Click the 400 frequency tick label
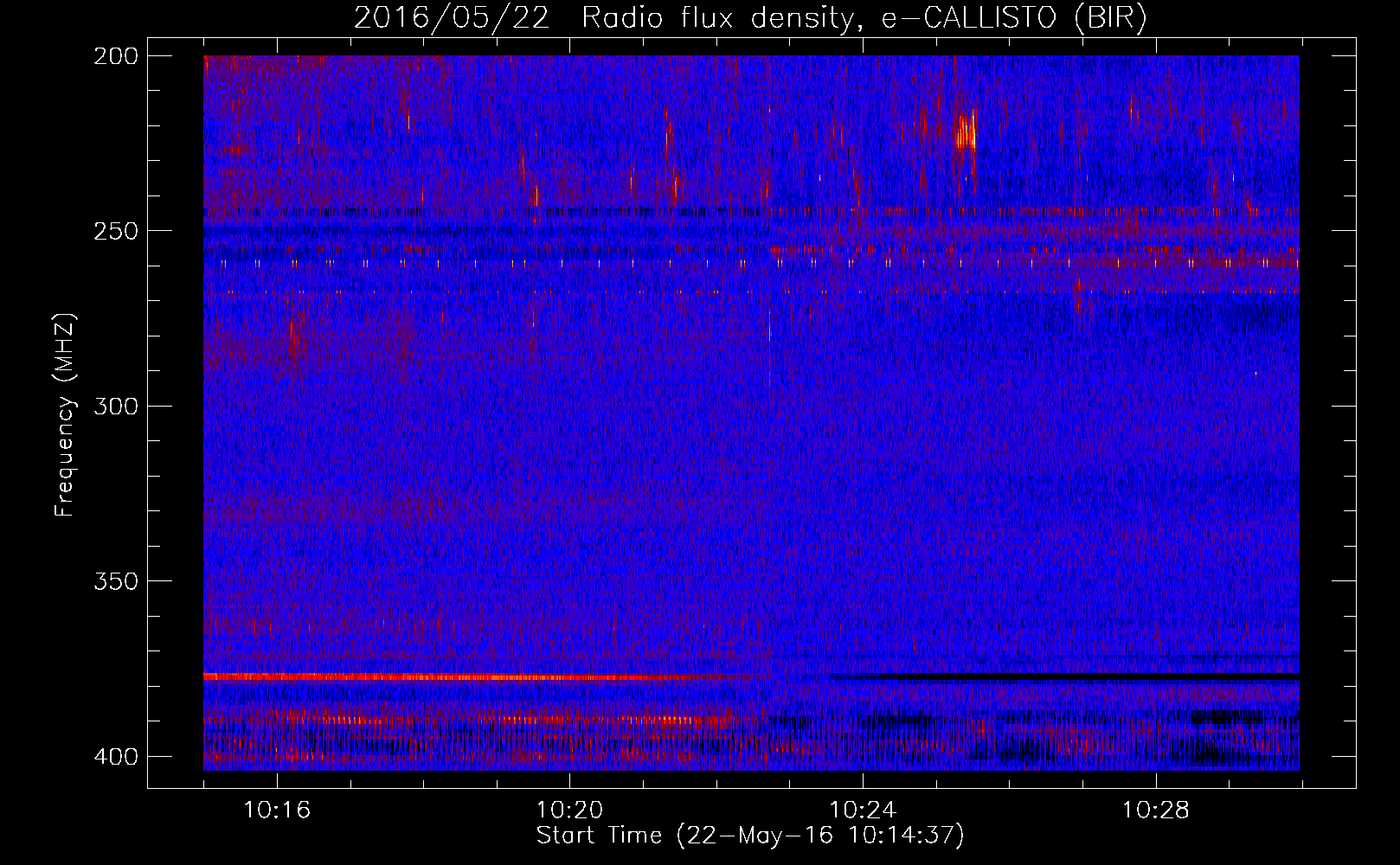 [x=115, y=757]
